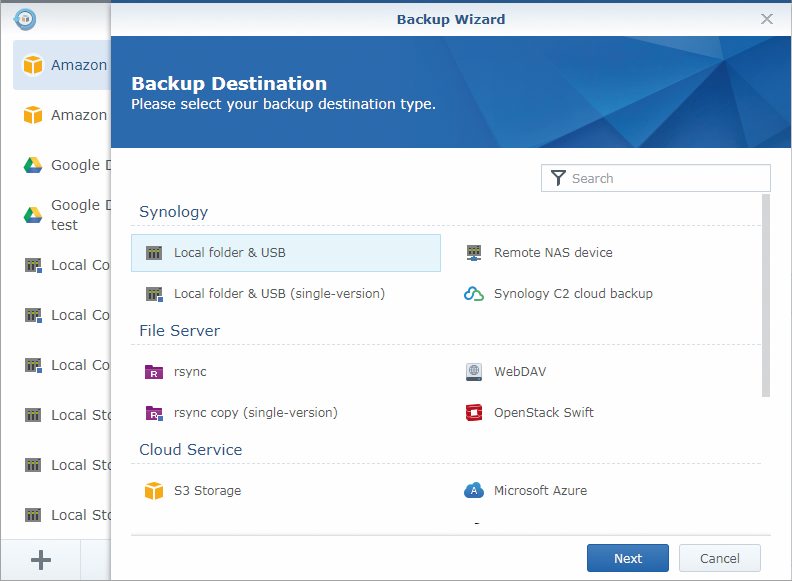This screenshot has width=792, height=581.
Task: Select the third Local Co task
Action: tap(61, 365)
